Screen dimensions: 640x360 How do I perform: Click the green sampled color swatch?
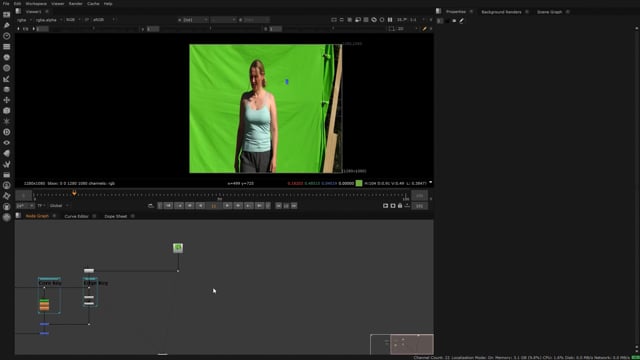tap(359, 183)
